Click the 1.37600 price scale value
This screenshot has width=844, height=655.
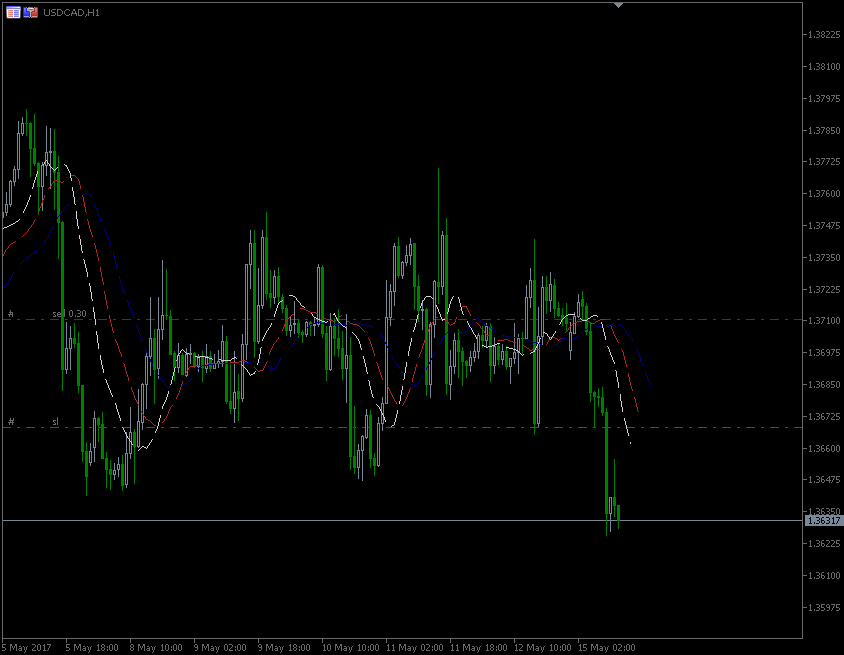(x=824, y=194)
